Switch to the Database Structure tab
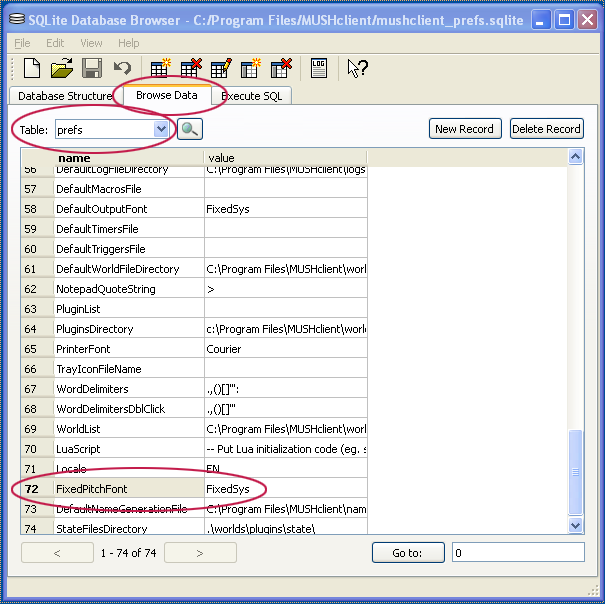Image resolution: width=605 pixels, height=604 pixels. (x=65, y=96)
